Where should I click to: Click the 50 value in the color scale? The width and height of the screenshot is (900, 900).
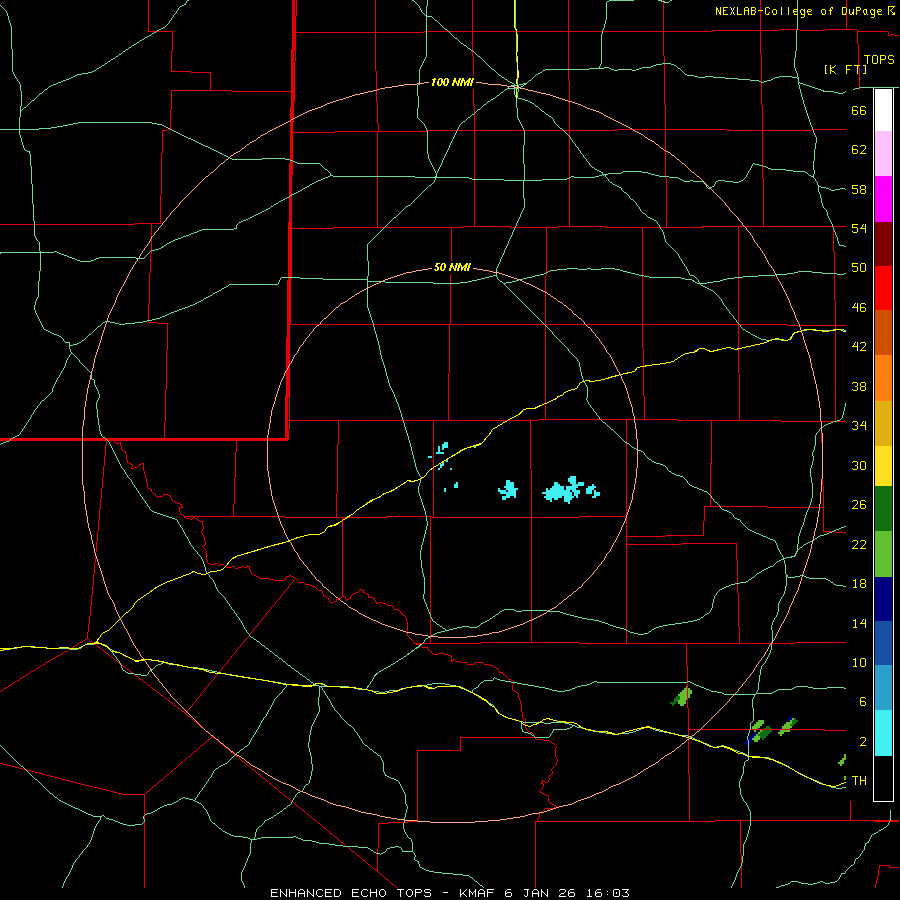(859, 268)
